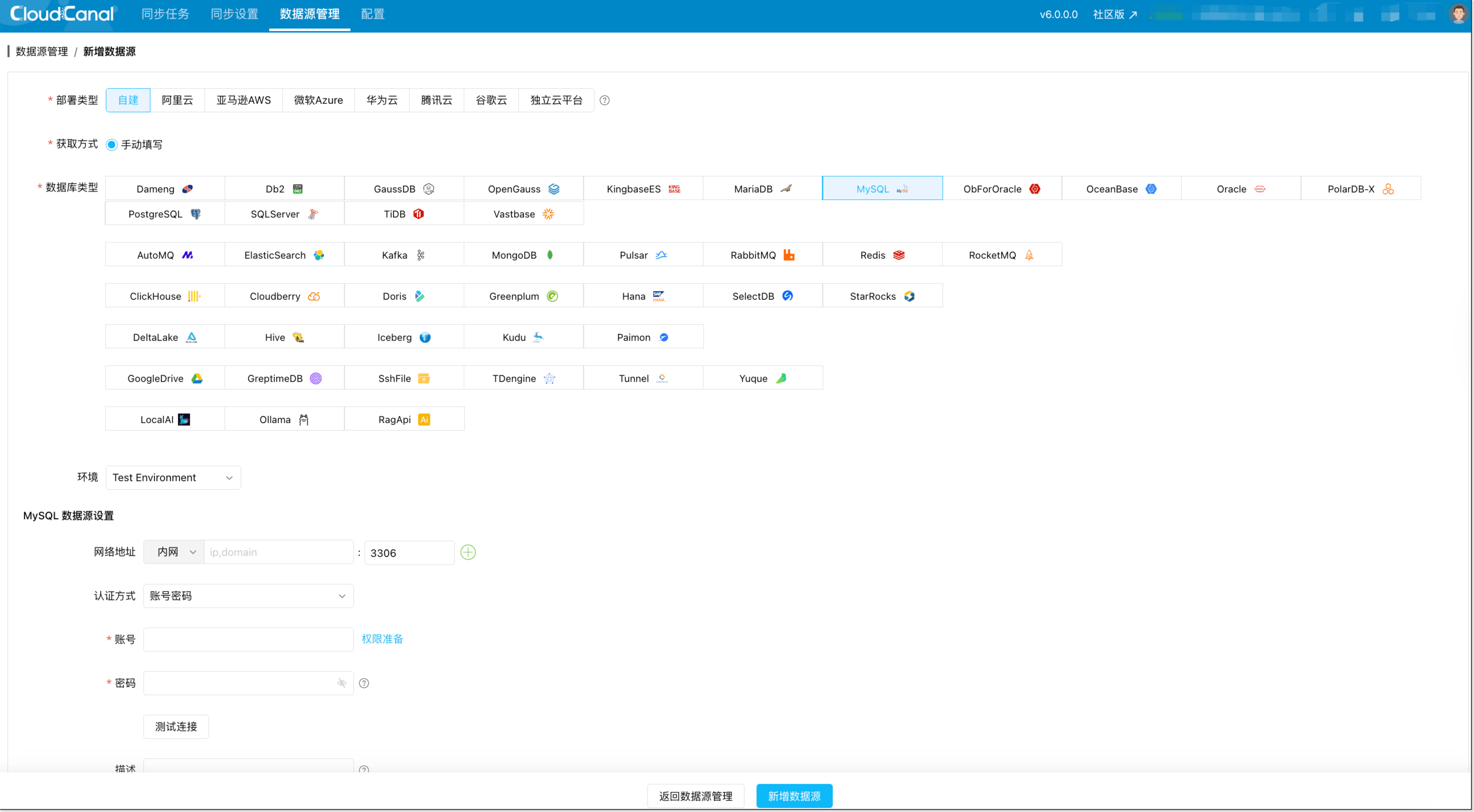
Task: Select 华为云 deployment type
Action: (x=382, y=101)
